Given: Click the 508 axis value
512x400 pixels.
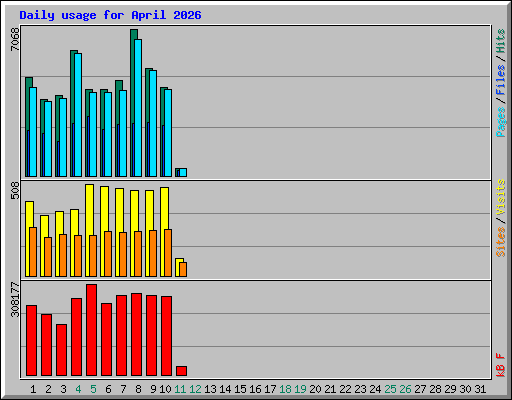Looking at the screenshot, I should click(x=15, y=190).
